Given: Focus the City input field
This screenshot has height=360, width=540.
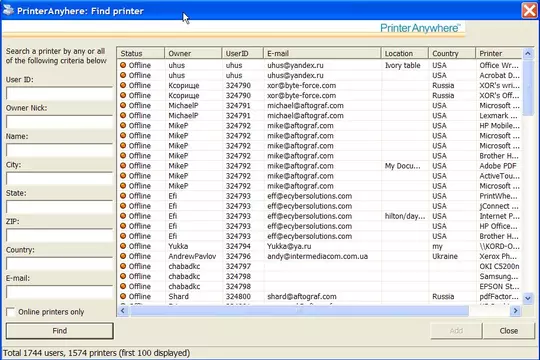Looking at the screenshot, I should (x=59, y=178).
